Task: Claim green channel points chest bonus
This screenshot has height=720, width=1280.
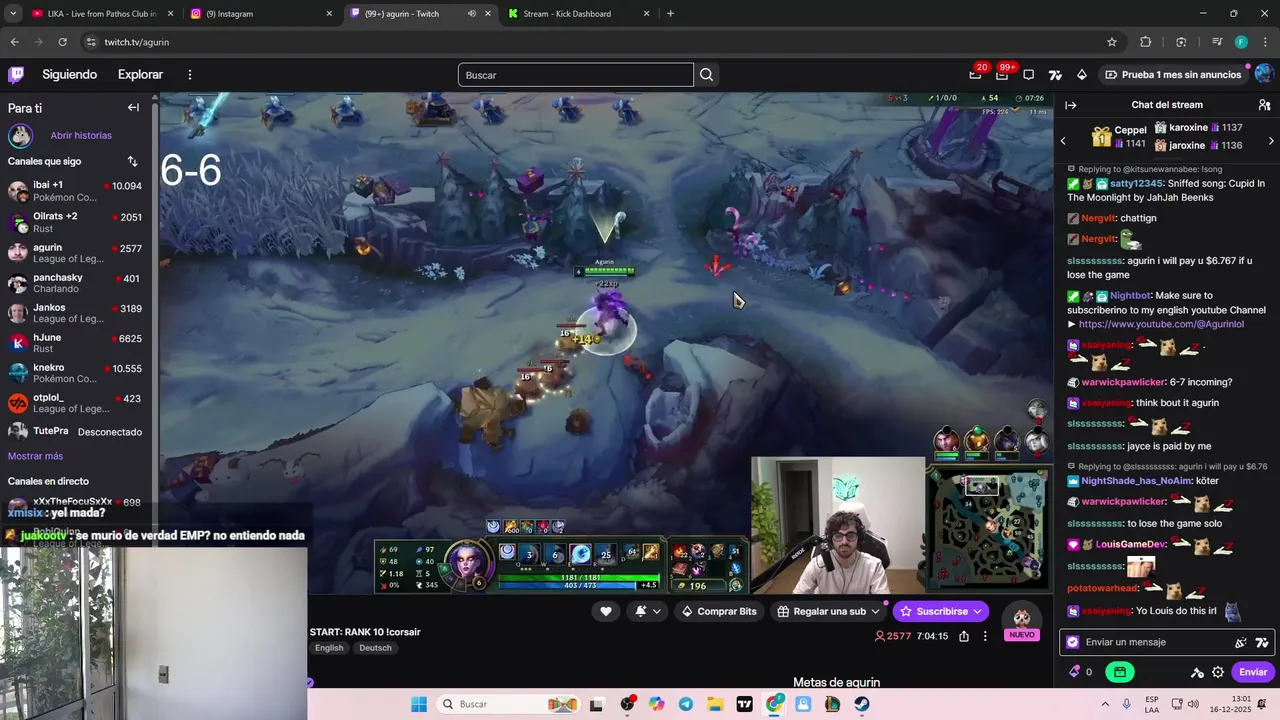Action: (1120, 672)
